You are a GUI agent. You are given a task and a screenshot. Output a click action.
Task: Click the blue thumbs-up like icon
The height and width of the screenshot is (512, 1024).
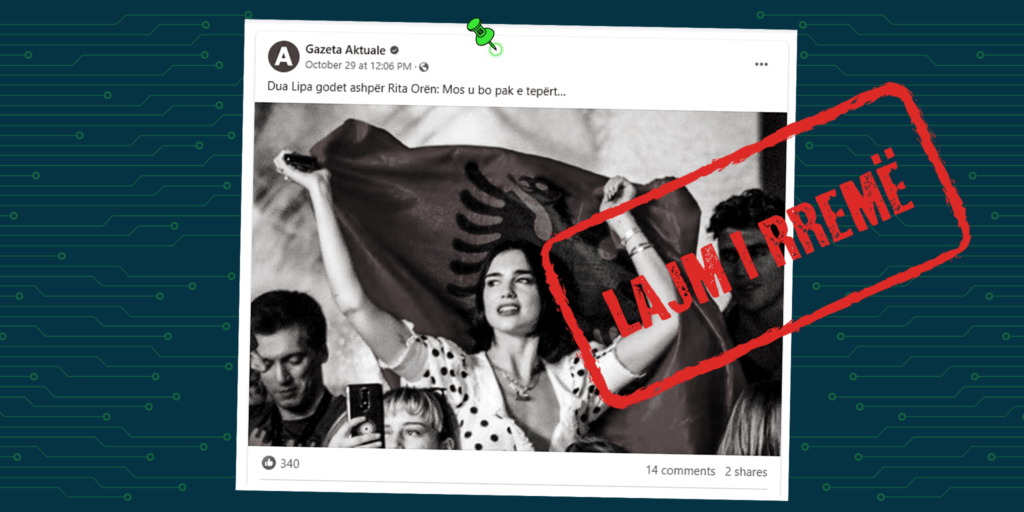click(x=268, y=463)
